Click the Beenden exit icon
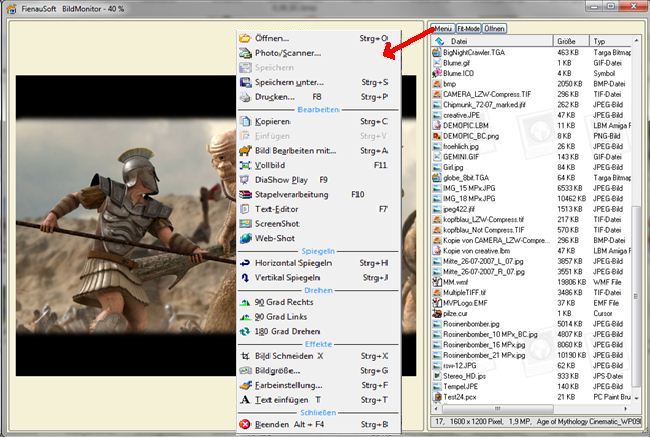 click(x=246, y=424)
